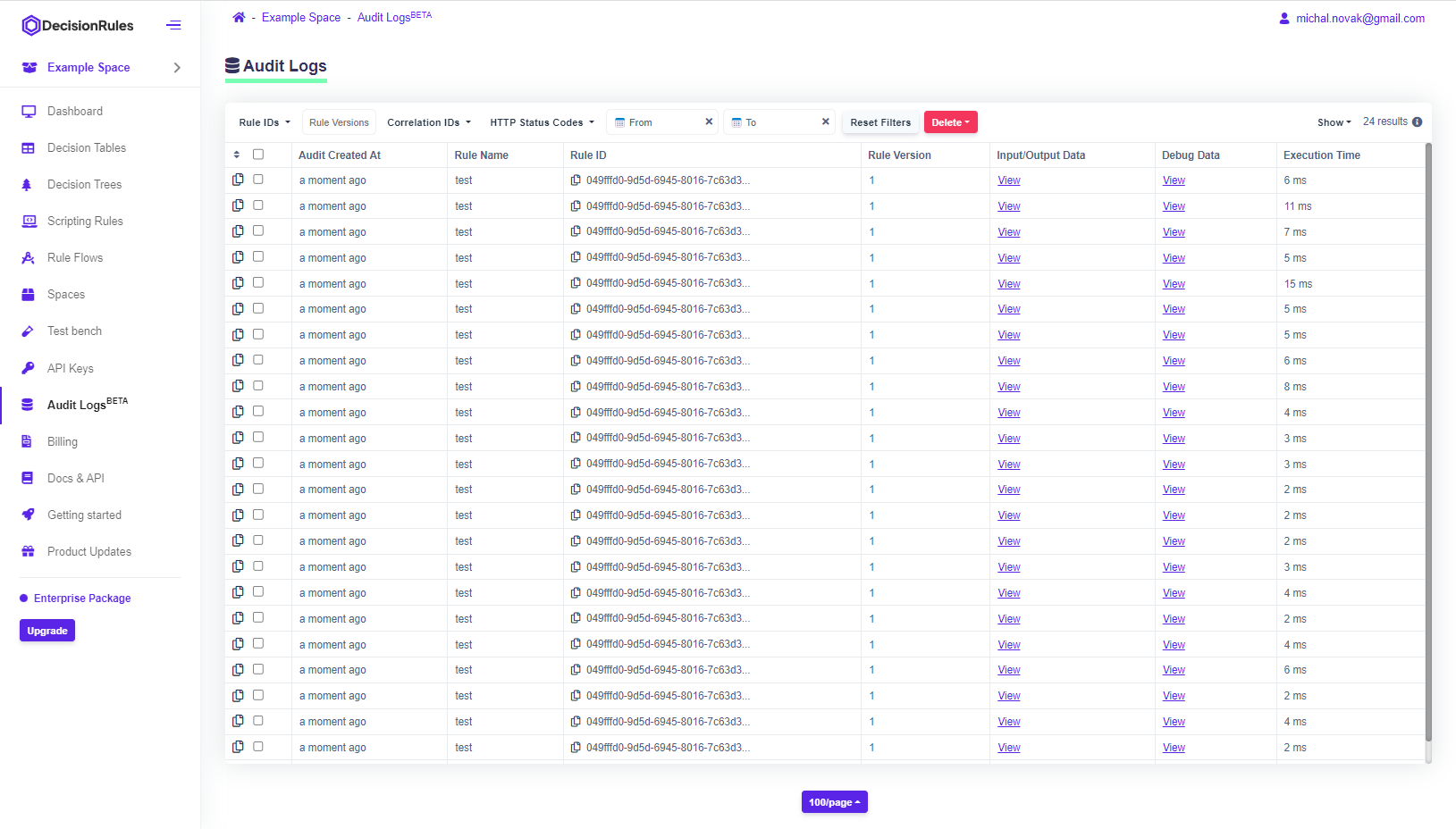The image size is (1456, 829).
Task: Clear the To date filter with X
Action: tap(825, 121)
